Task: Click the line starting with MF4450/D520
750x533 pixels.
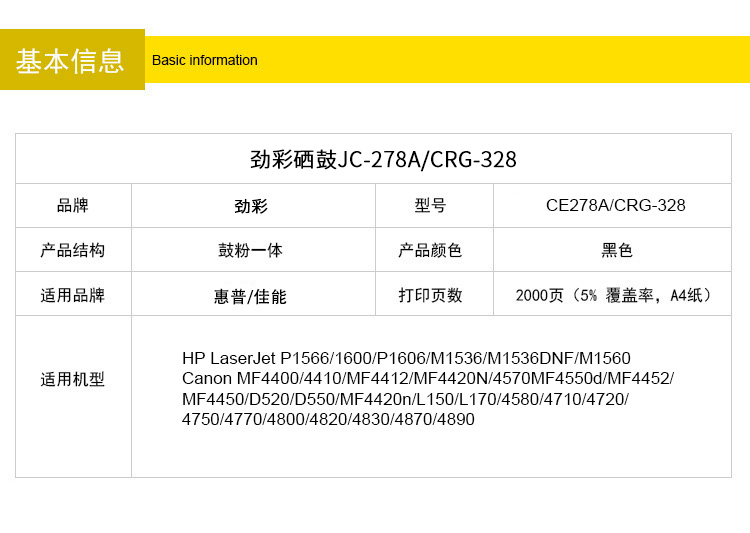Action: pyautogui.click(x=405, y=399)
